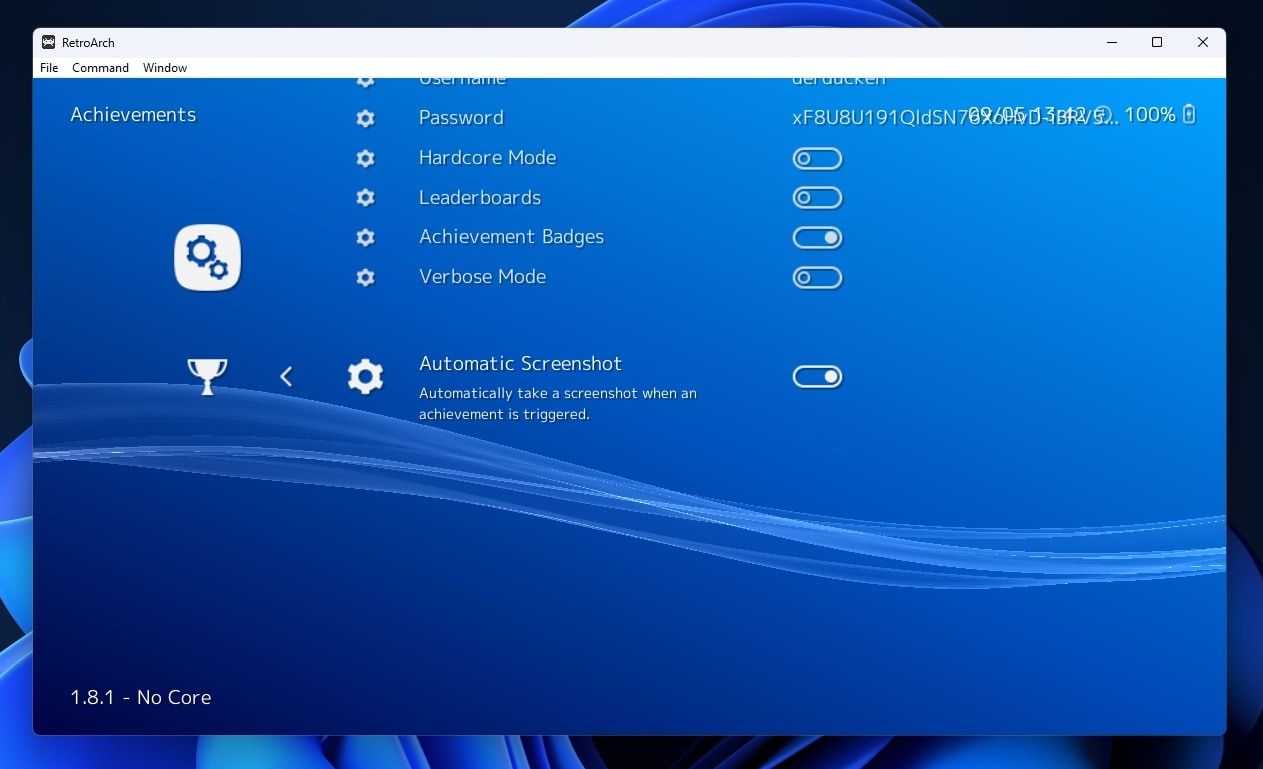
Task: Toggle Leaderboards switch
Action: click(x=817, y=198)
